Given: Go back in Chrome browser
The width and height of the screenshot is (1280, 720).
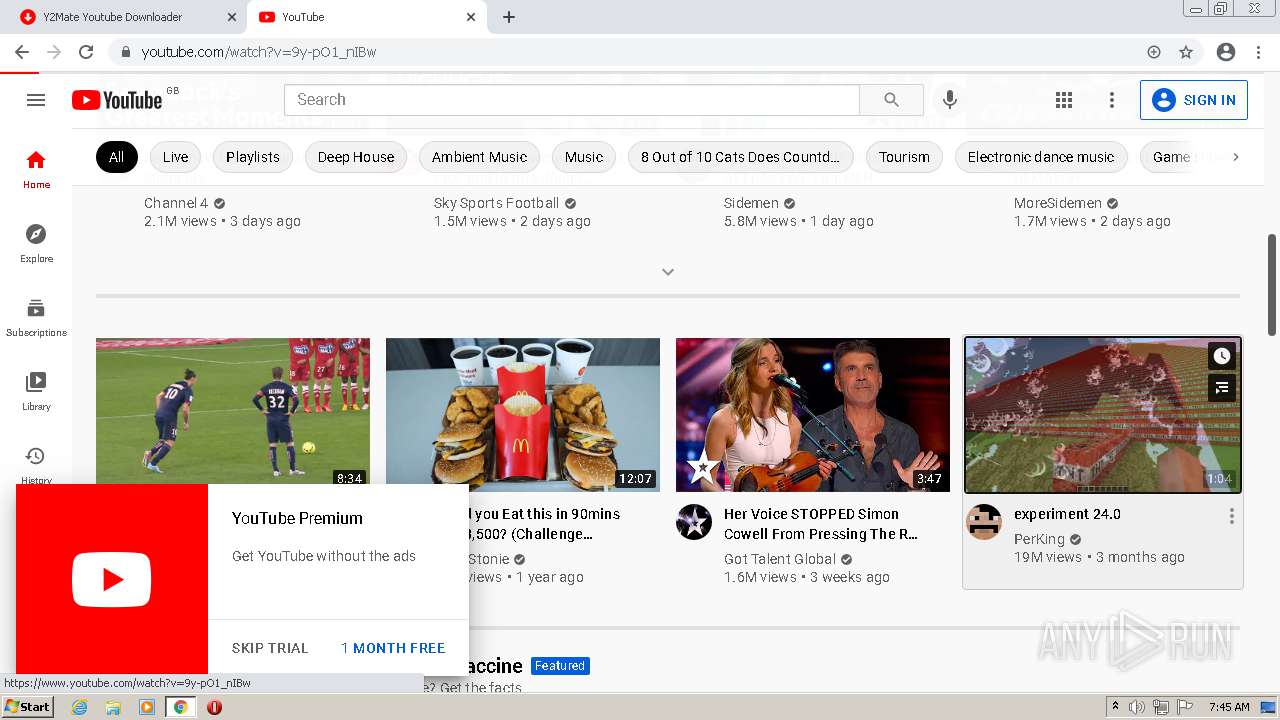Looking at the screenshot, I should click(22, 52).
